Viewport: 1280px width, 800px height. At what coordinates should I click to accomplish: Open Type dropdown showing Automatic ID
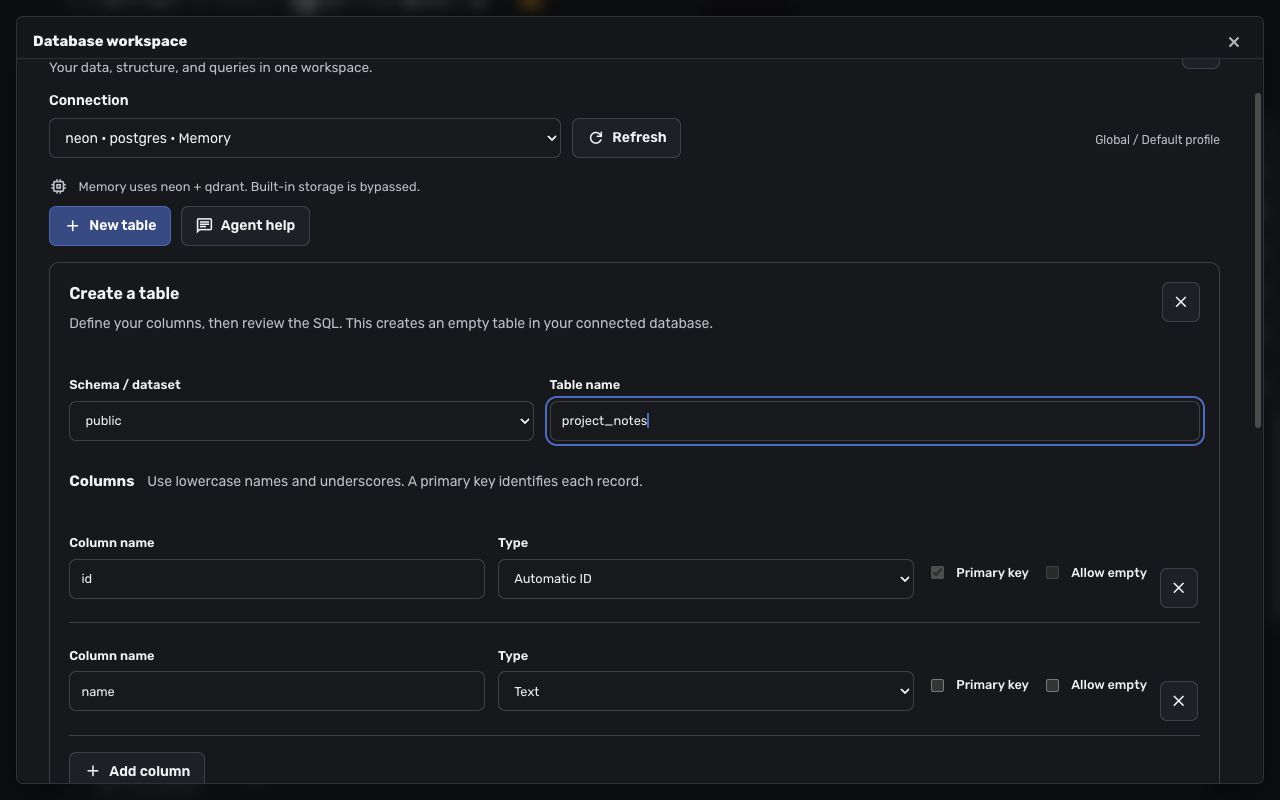(x=706, y=579)
